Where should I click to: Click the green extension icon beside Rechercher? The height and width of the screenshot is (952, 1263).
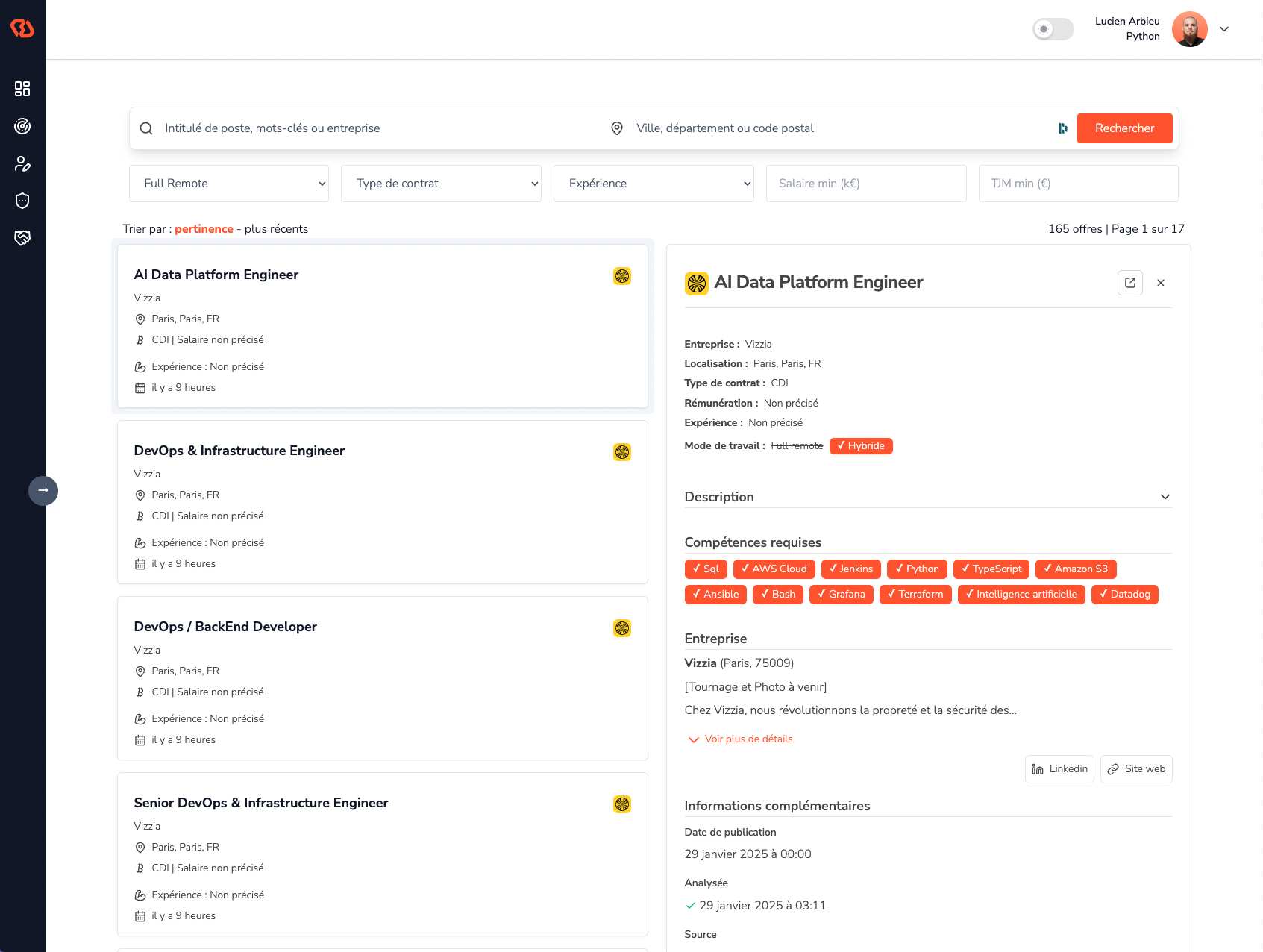1063,128
